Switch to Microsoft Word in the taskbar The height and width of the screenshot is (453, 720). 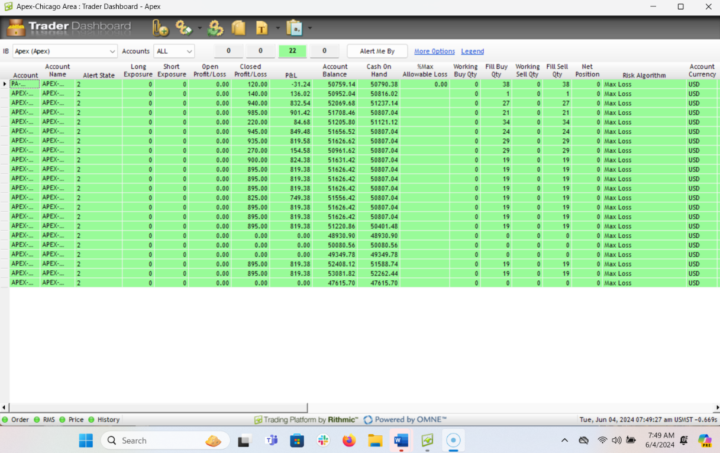[401, 441]
